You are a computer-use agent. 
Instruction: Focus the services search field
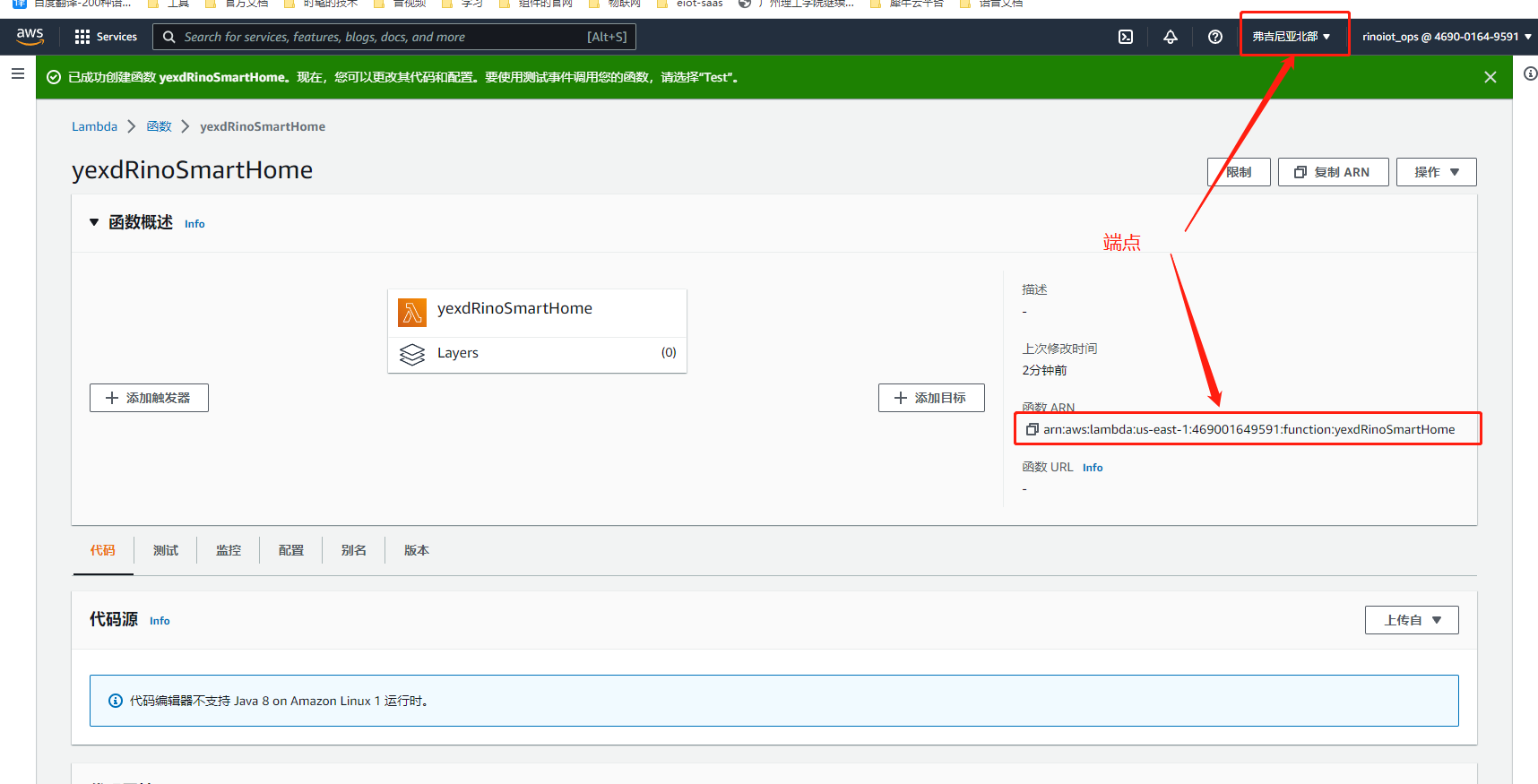coord(394,37)
